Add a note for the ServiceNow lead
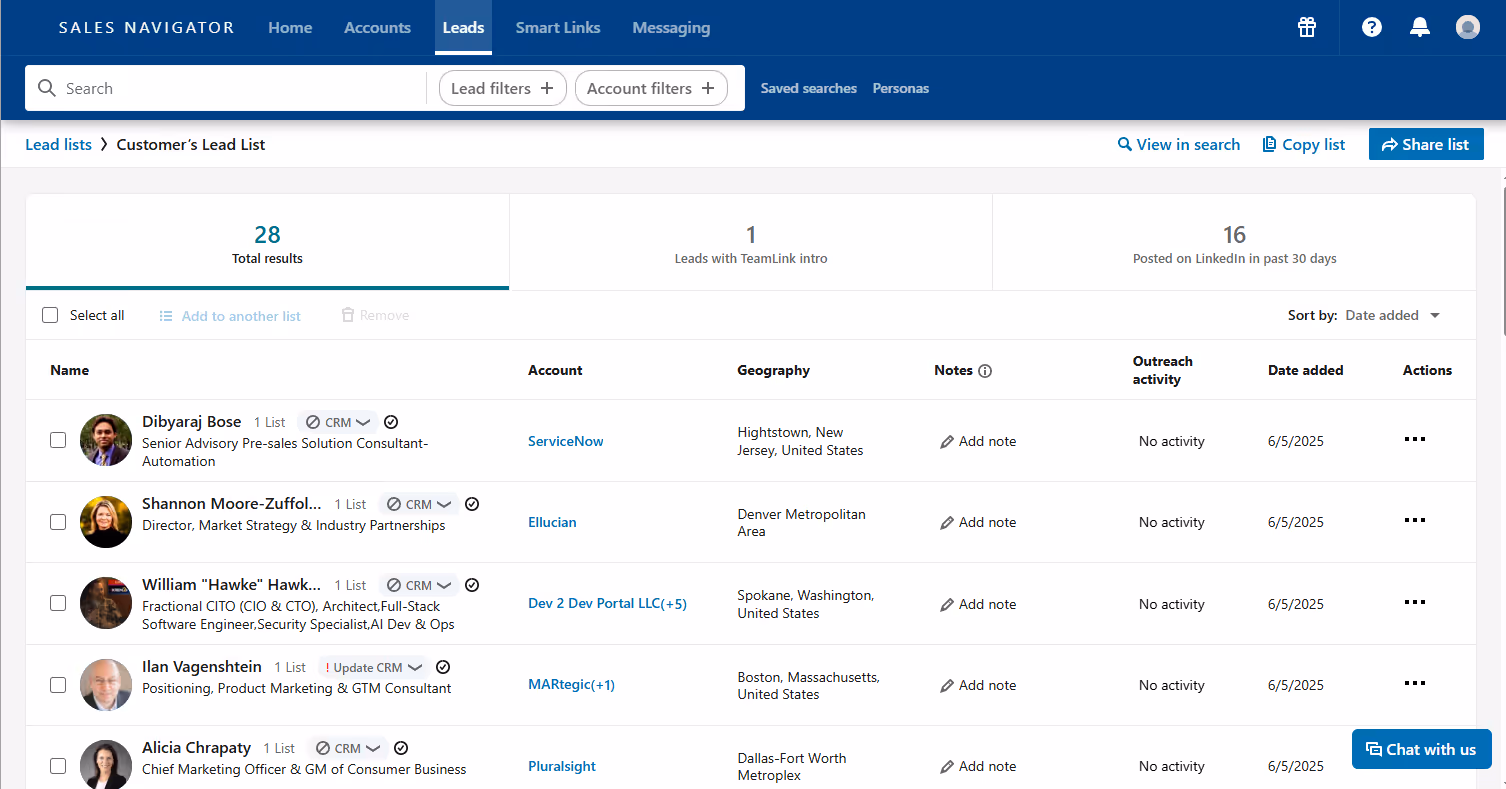This screenshot has width=1506, height=789. (978, 441)
